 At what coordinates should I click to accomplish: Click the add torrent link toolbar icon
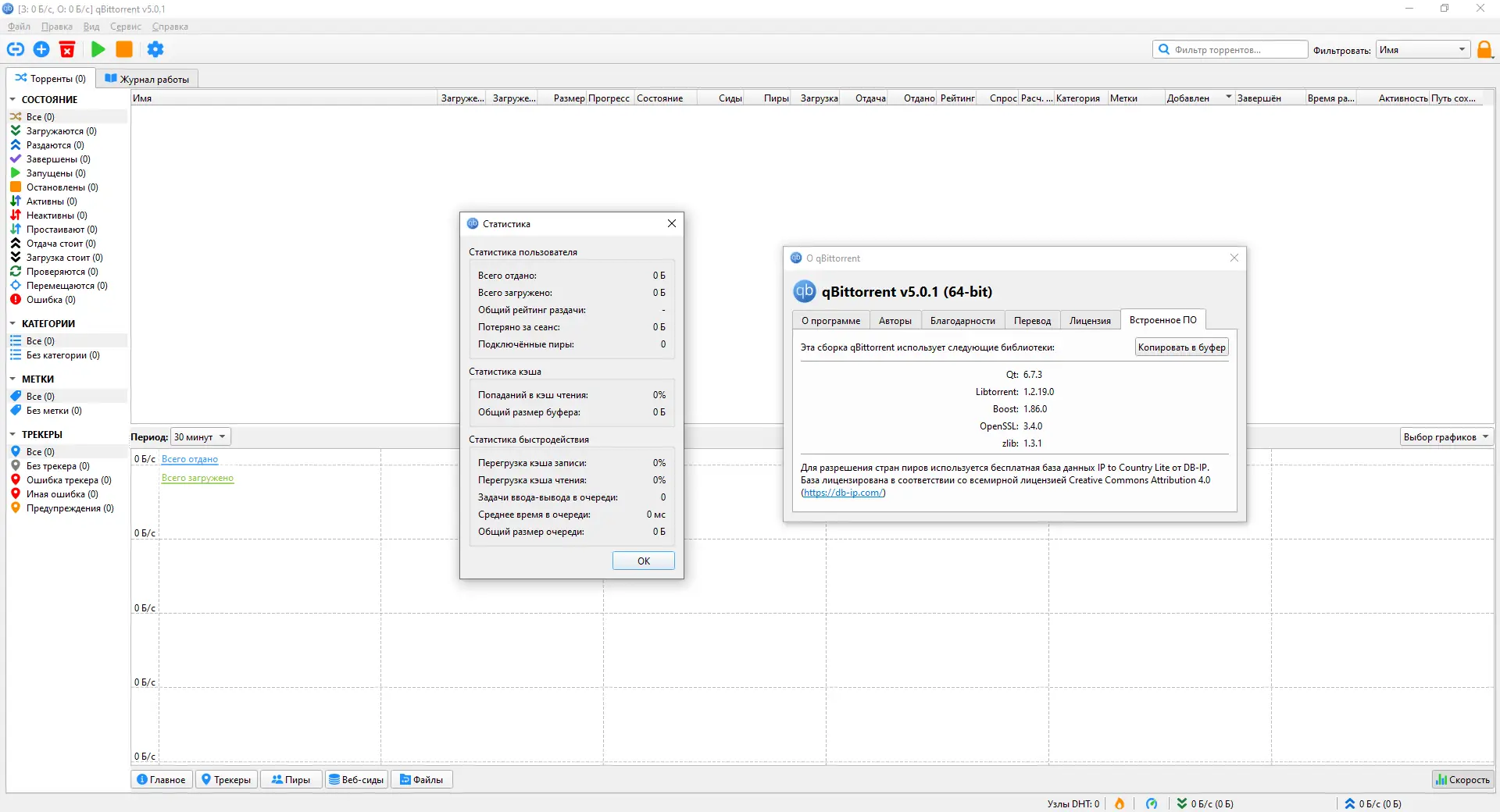pos(16,49)
